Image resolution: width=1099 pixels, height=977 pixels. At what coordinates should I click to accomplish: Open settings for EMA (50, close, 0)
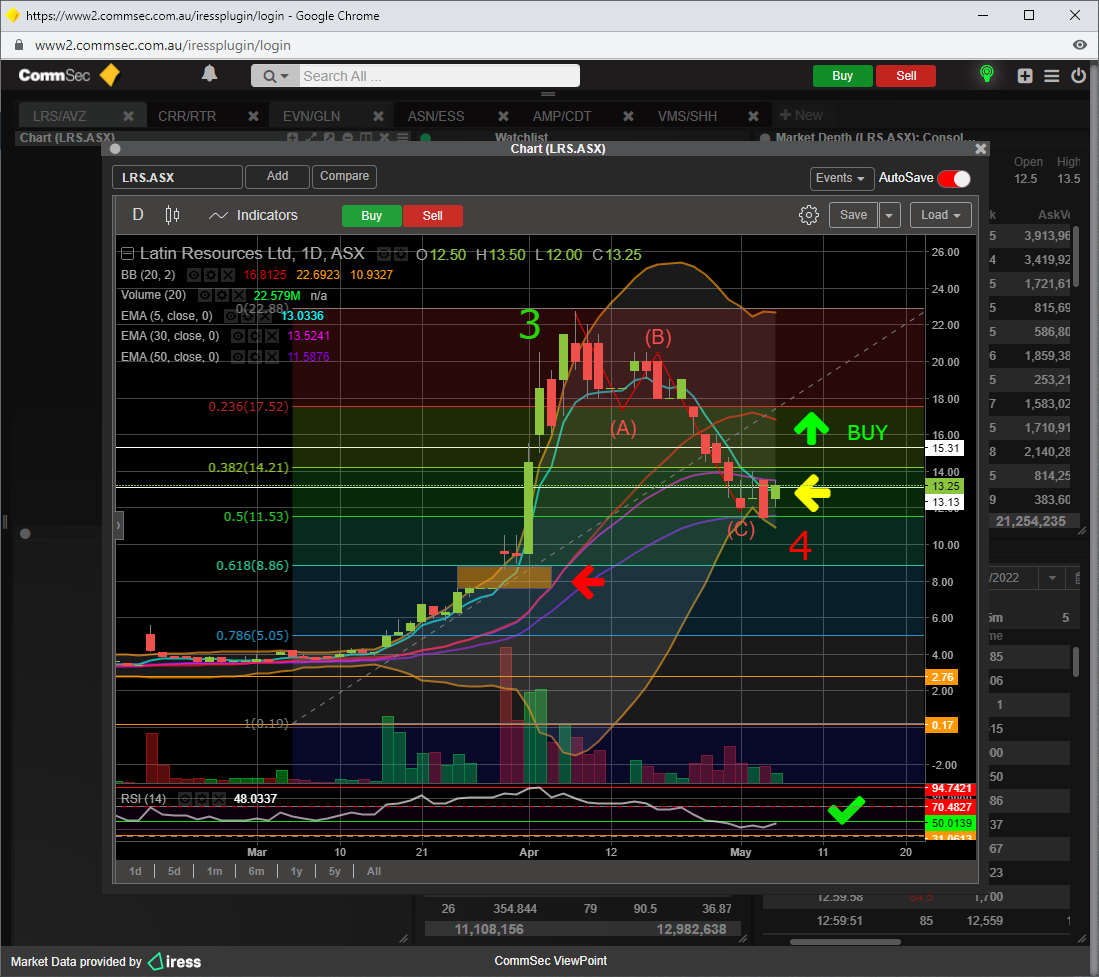point(255,357)
